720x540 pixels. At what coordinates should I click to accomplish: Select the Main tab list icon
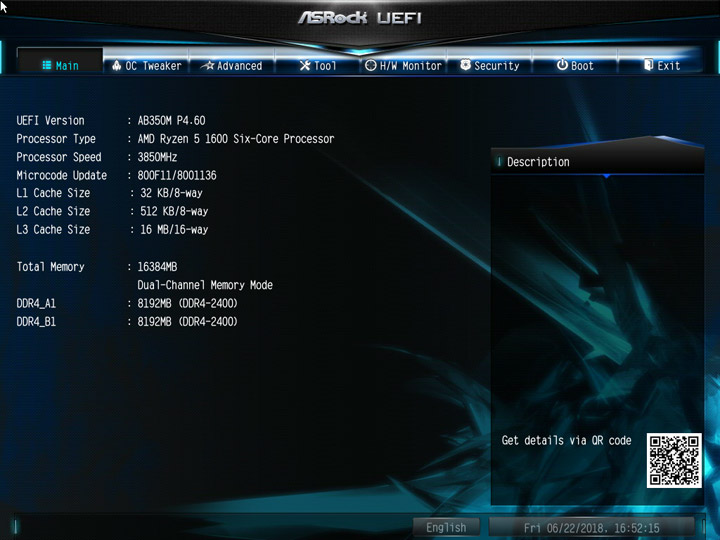click(x=46, y=65)
